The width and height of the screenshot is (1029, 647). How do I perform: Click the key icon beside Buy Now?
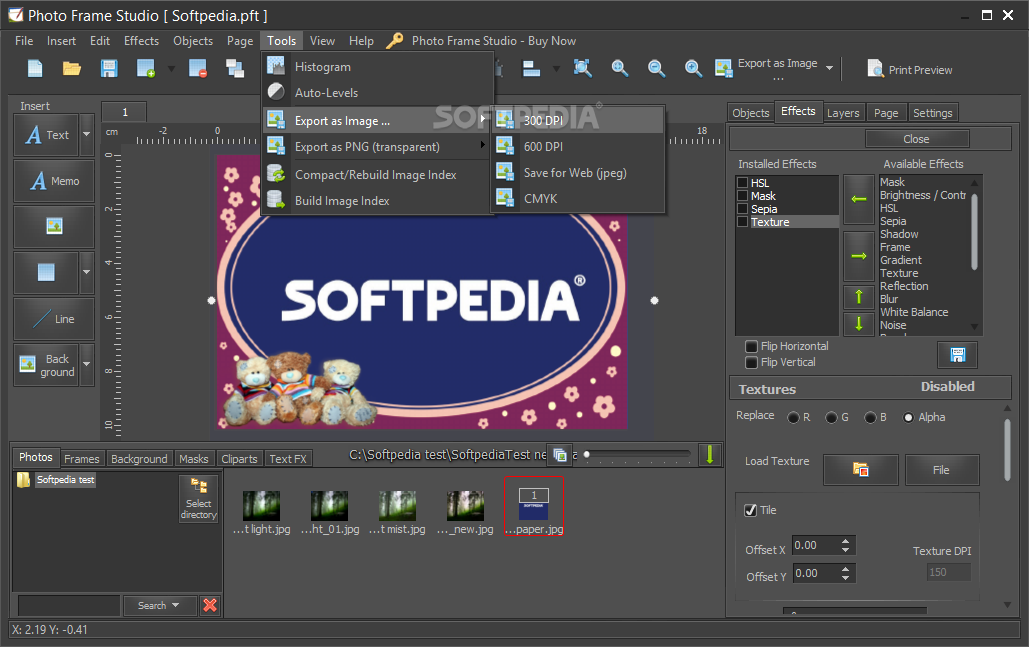click(394, 41)
